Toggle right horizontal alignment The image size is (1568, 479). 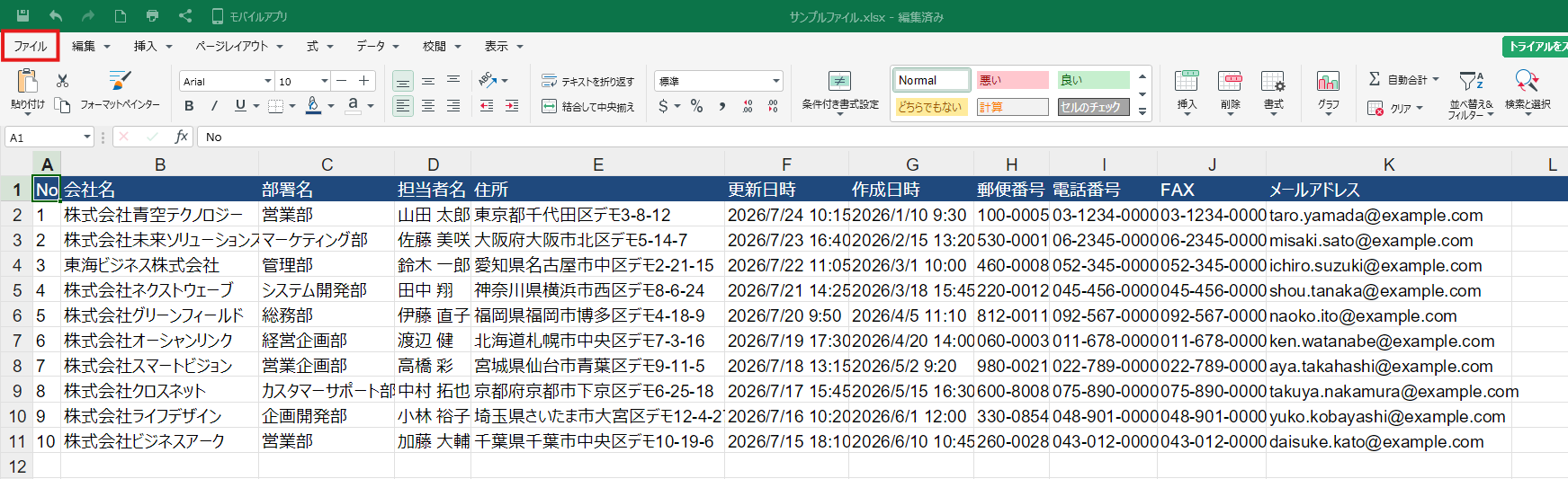453,106
